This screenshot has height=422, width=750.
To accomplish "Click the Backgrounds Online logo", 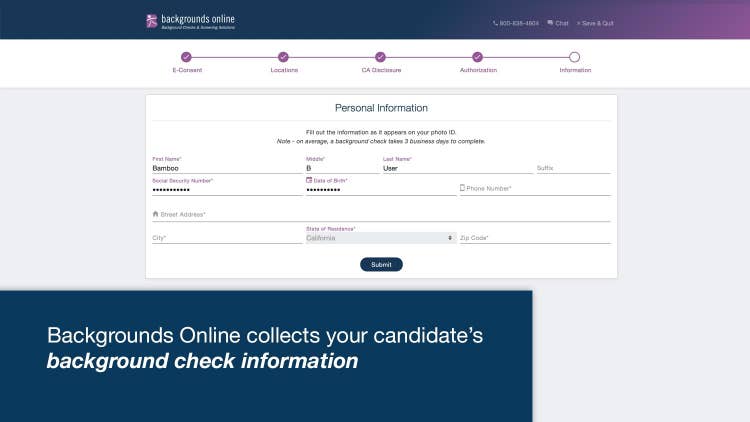I will tap(190, 21).
